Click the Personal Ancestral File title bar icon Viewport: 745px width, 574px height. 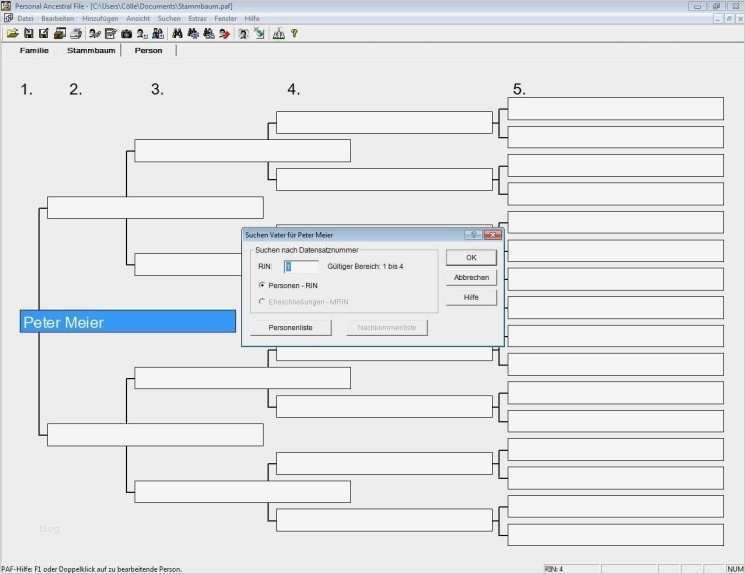[x=6, y=6]
